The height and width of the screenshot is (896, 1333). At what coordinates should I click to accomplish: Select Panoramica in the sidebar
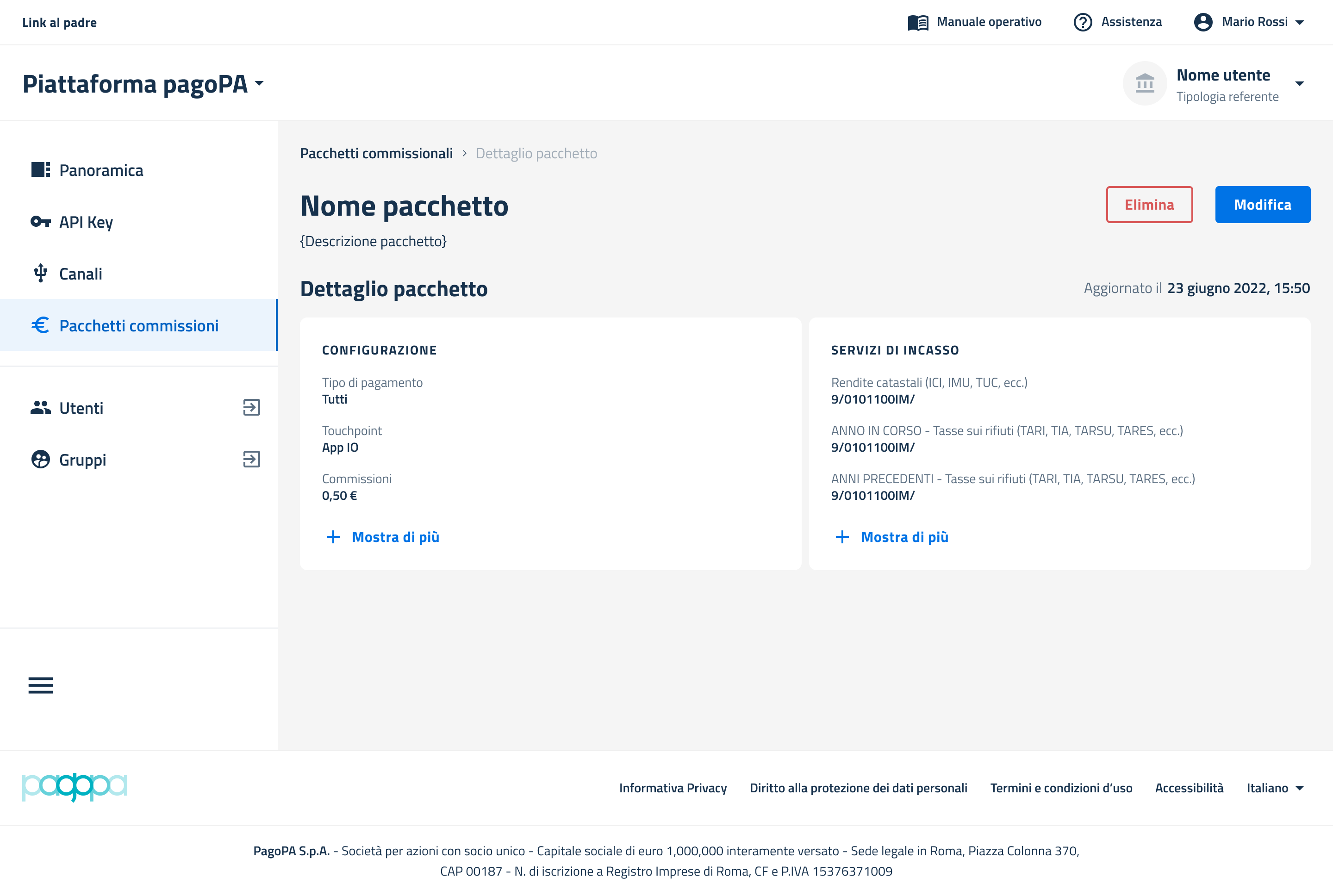tap(101, 170)
